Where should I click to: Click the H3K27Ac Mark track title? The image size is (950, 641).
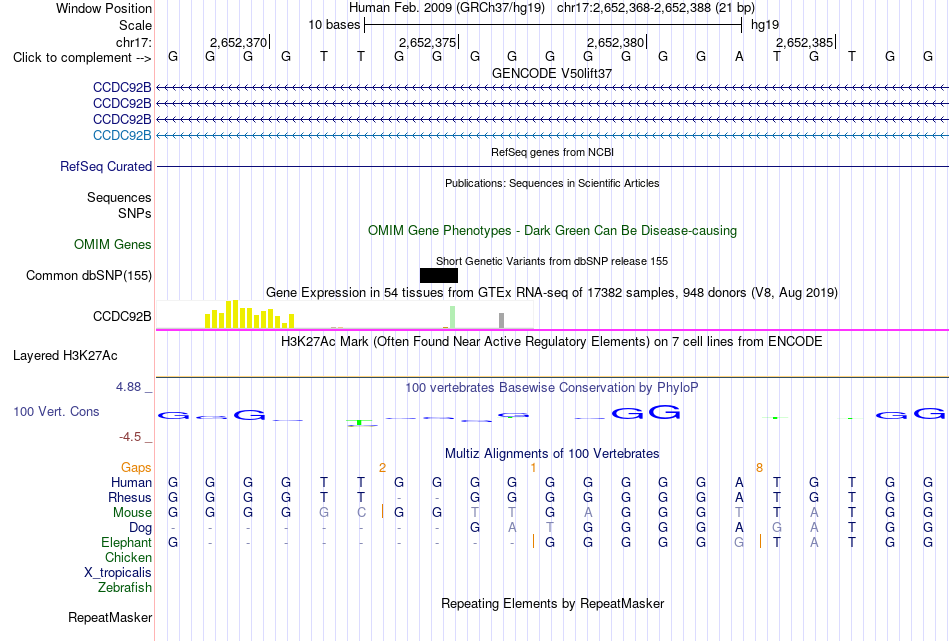click(552, 342)
